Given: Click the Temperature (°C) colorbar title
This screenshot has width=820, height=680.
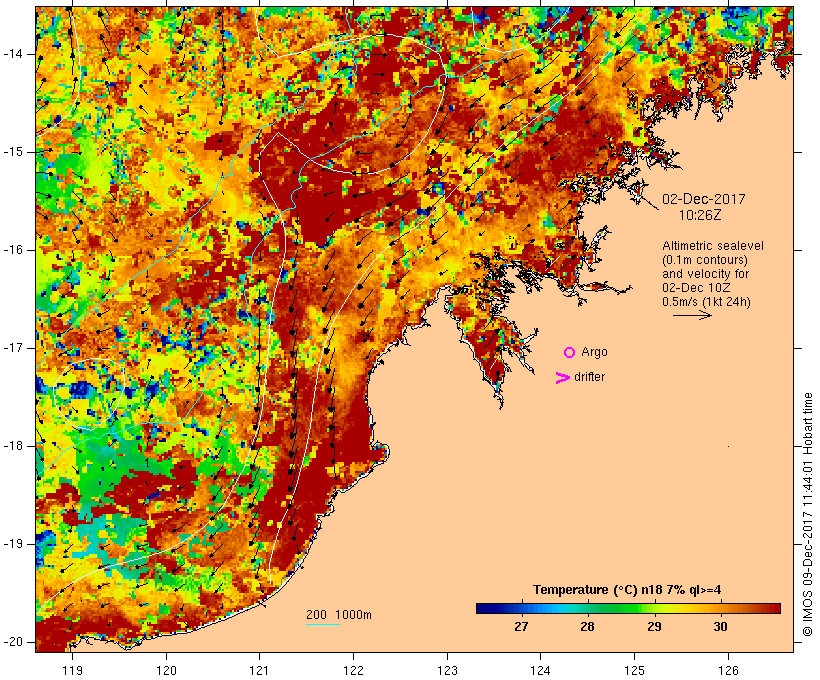Looking at the screenshot, I should point(627,590).
